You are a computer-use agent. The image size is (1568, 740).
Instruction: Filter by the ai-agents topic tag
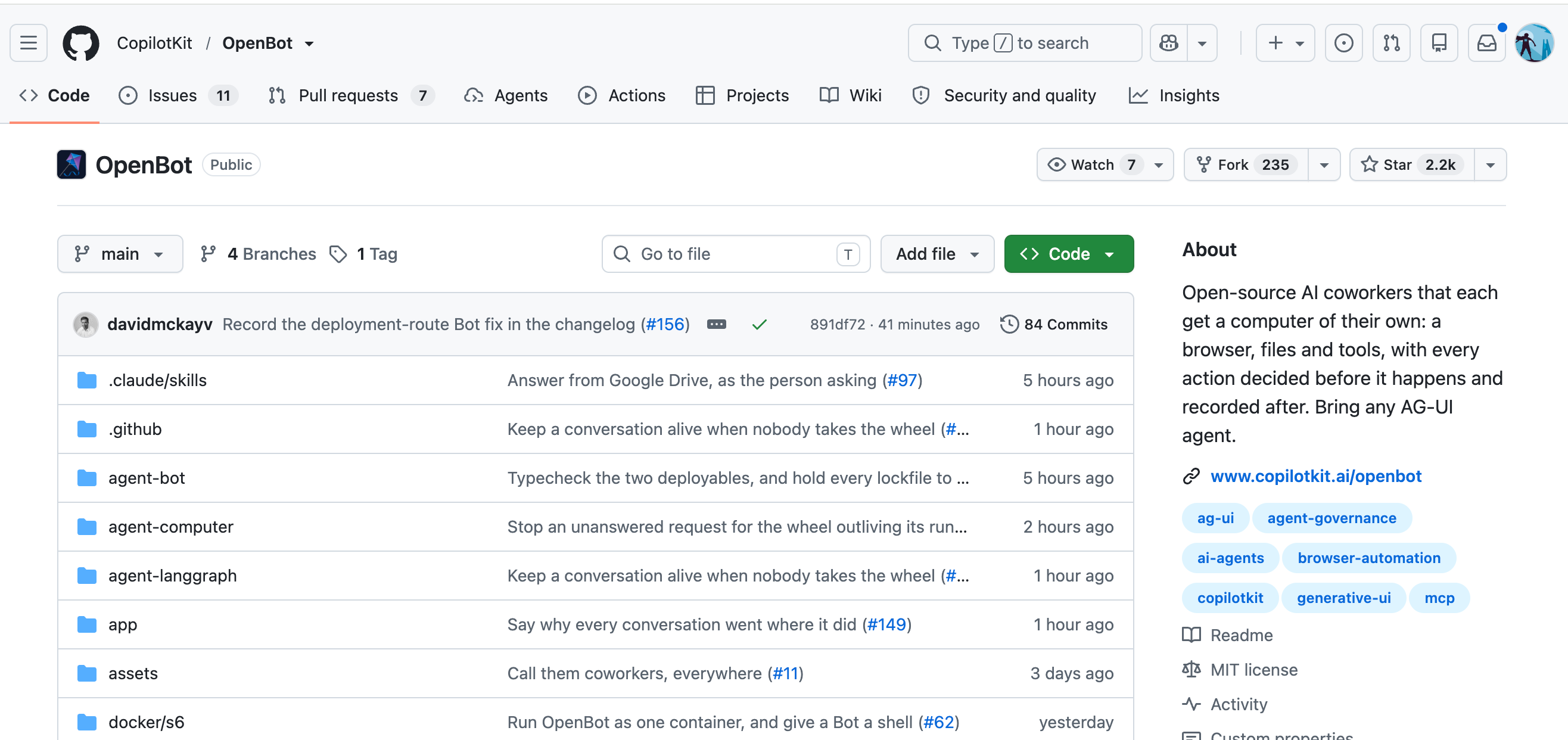coord(1230,558)
